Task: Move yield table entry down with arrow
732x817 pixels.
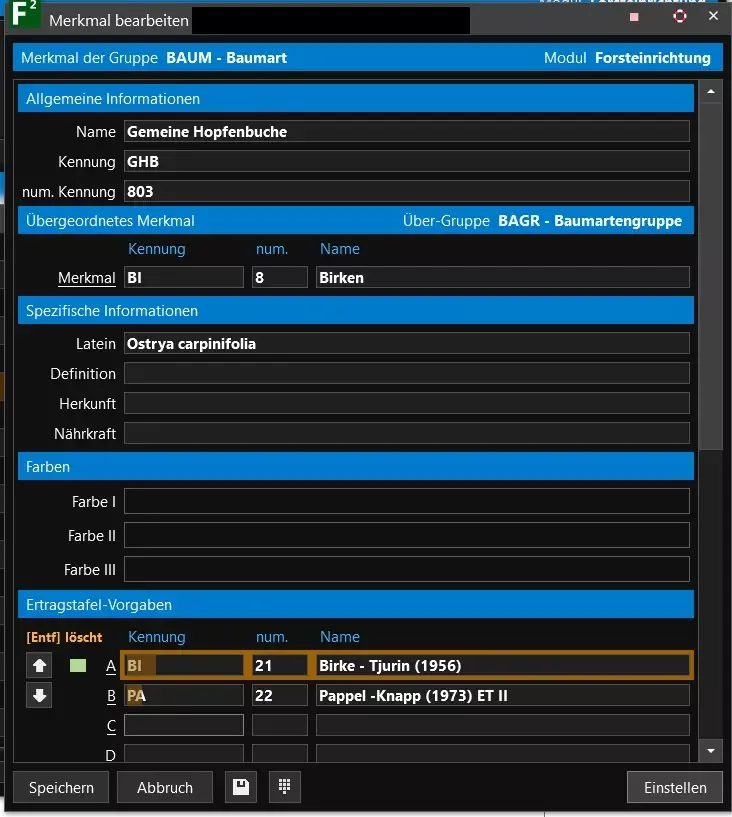Action: point(41,695)
